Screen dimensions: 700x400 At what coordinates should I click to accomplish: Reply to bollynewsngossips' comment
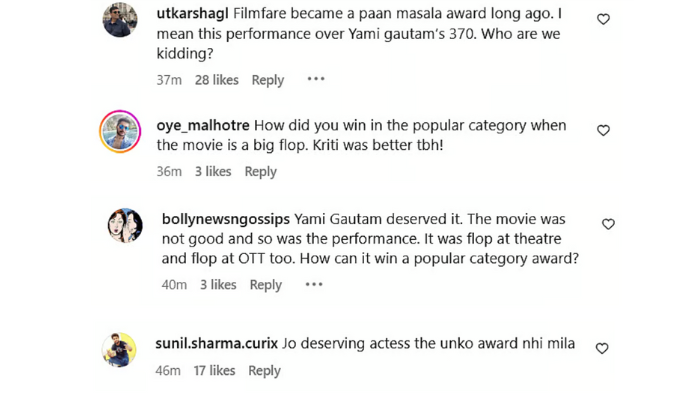click(265, 285)
